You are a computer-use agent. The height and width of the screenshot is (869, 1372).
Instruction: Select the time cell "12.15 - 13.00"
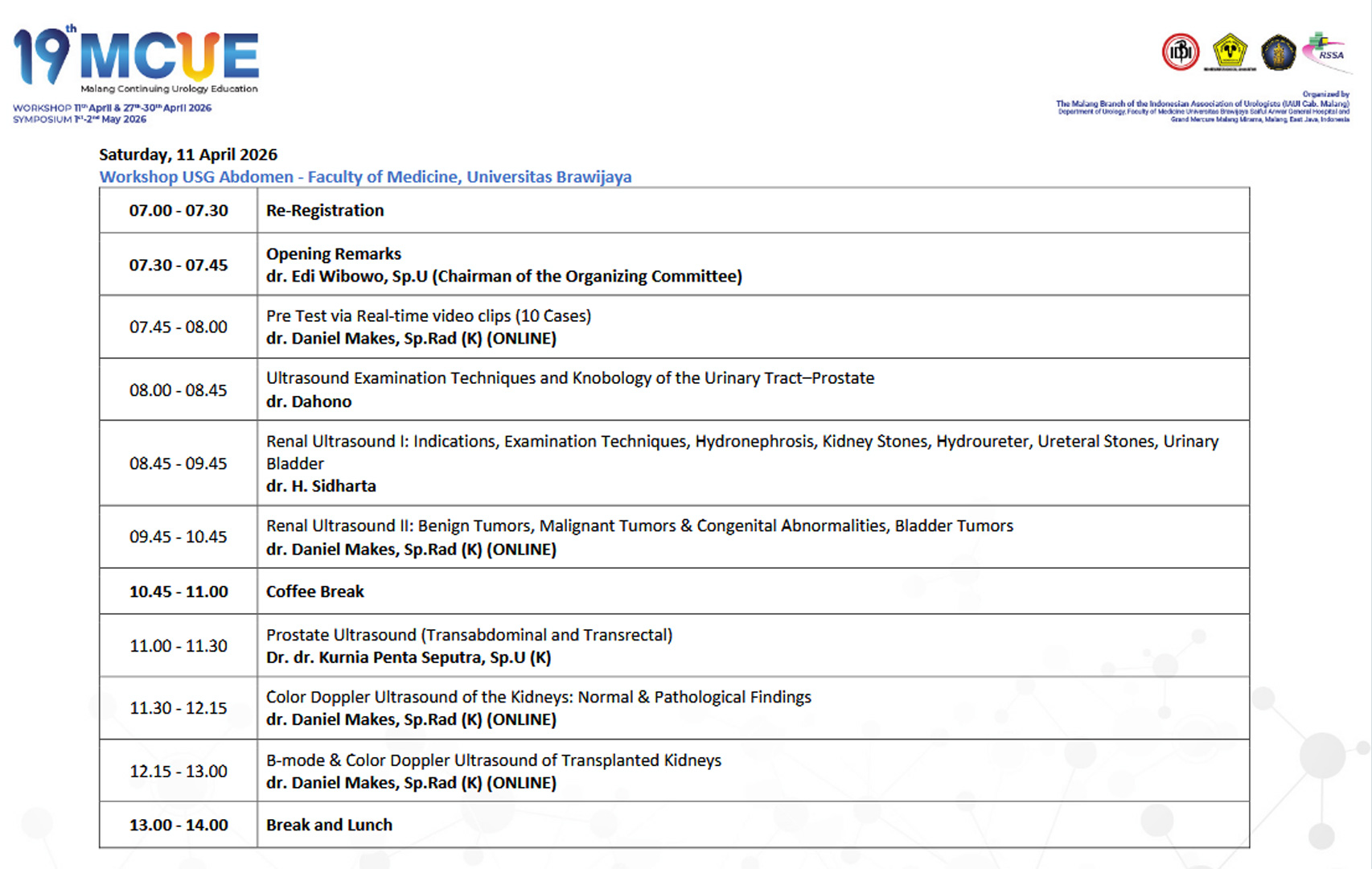pos(179,771)
